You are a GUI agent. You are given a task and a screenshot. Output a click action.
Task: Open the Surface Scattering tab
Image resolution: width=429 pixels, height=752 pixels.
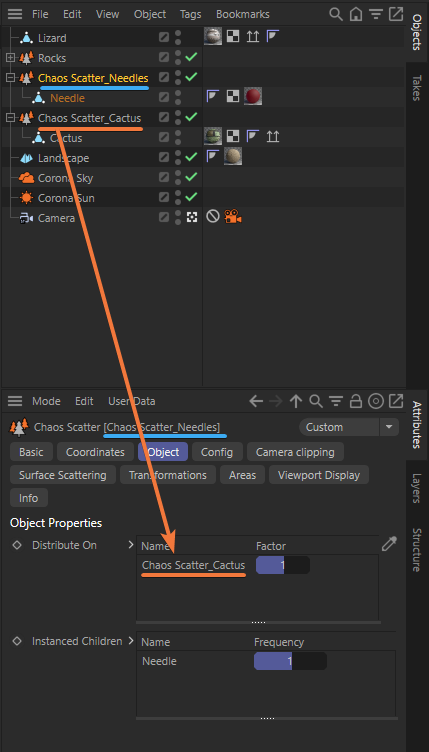(63, 475)
